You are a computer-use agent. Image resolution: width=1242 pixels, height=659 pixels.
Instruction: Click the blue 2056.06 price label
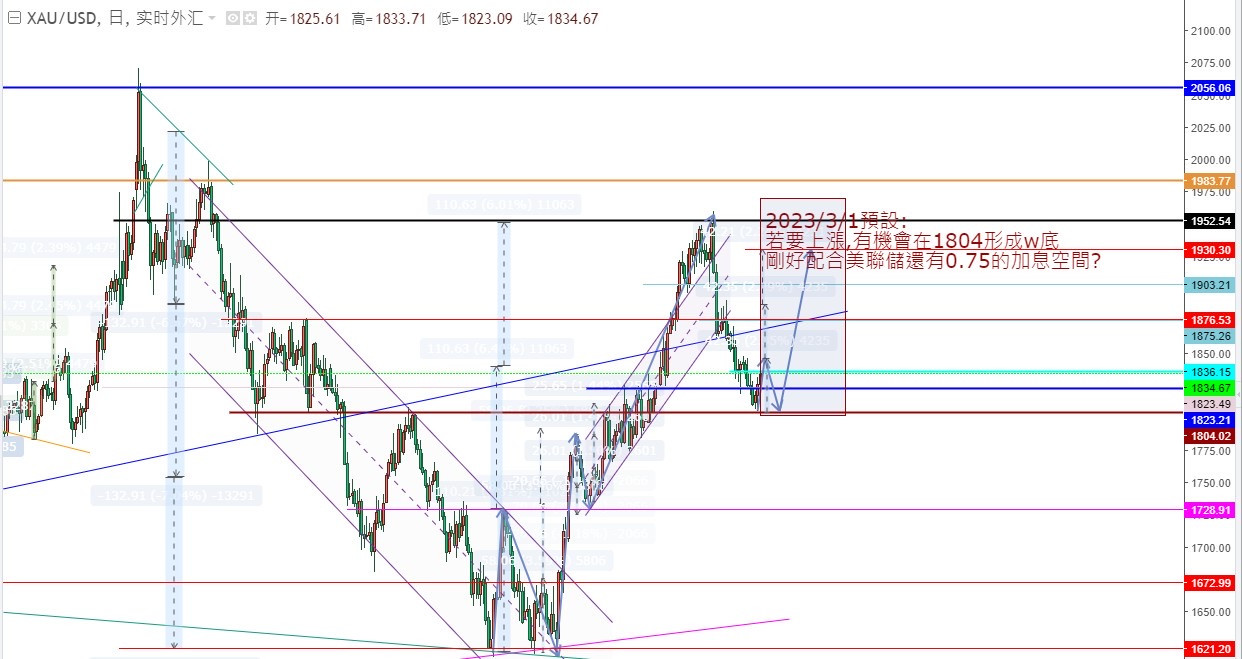point(1211,88)
